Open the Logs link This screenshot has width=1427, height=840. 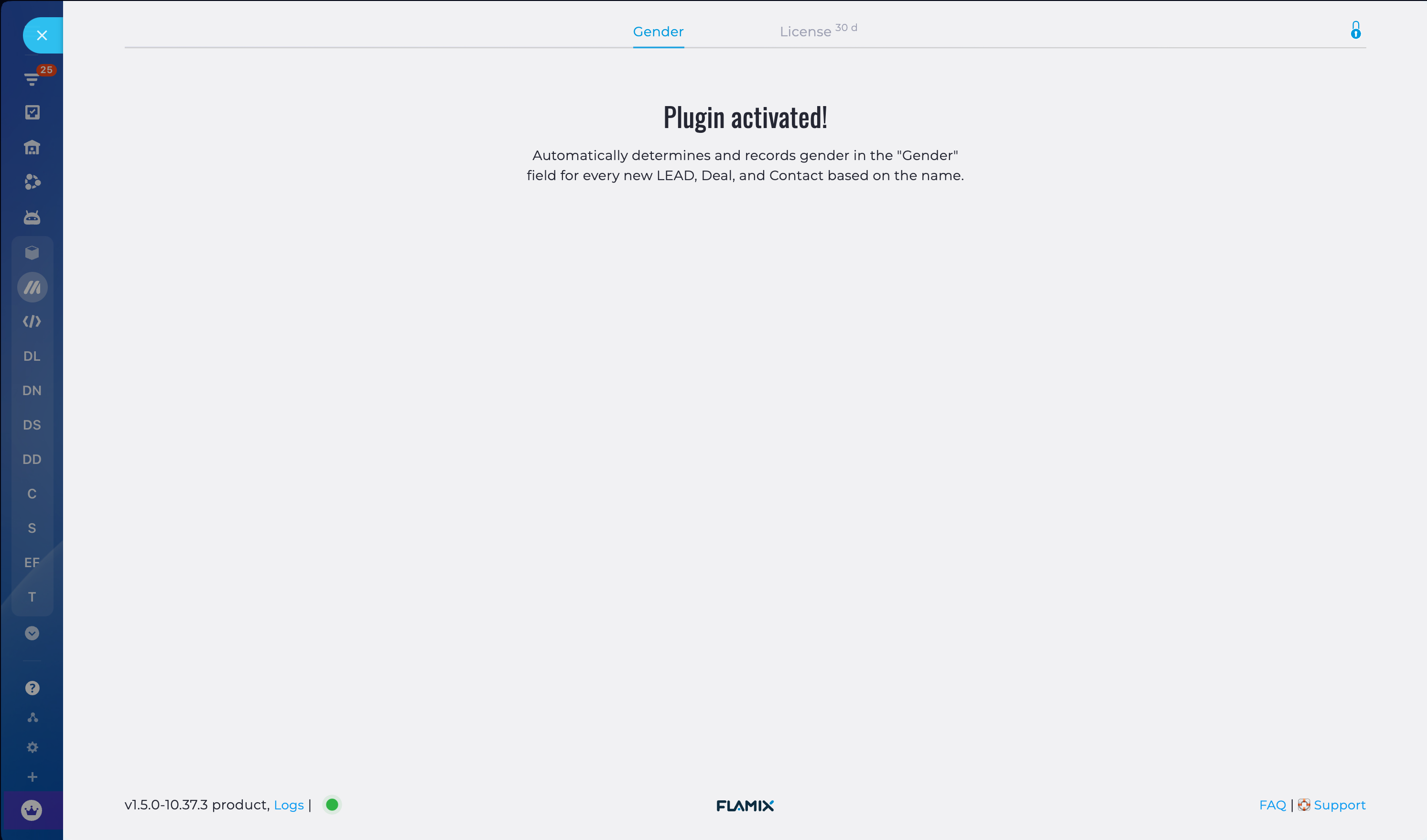pyautogui.click(x=289, y=805)
